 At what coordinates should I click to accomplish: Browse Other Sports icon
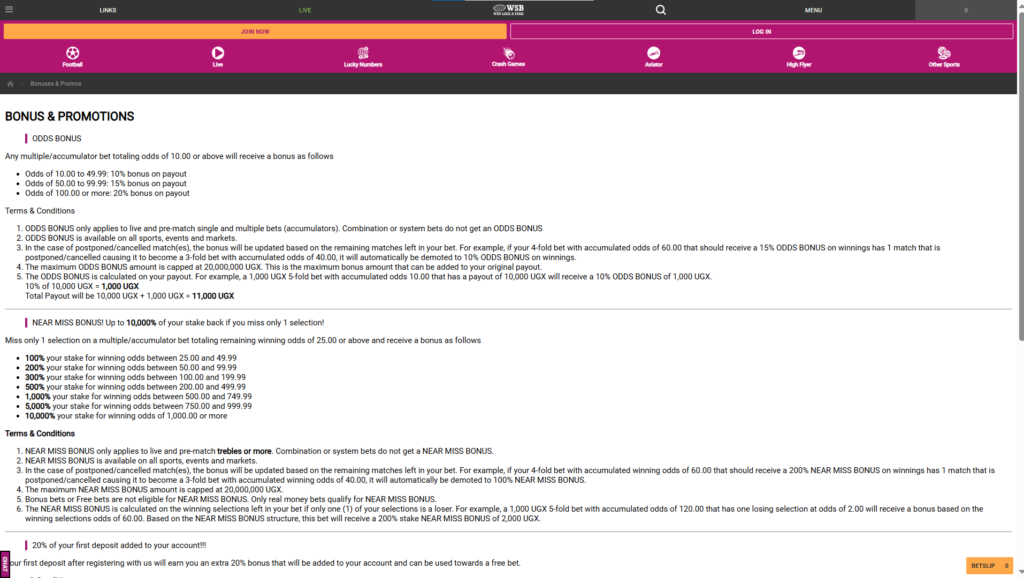(x=943, y=54)
